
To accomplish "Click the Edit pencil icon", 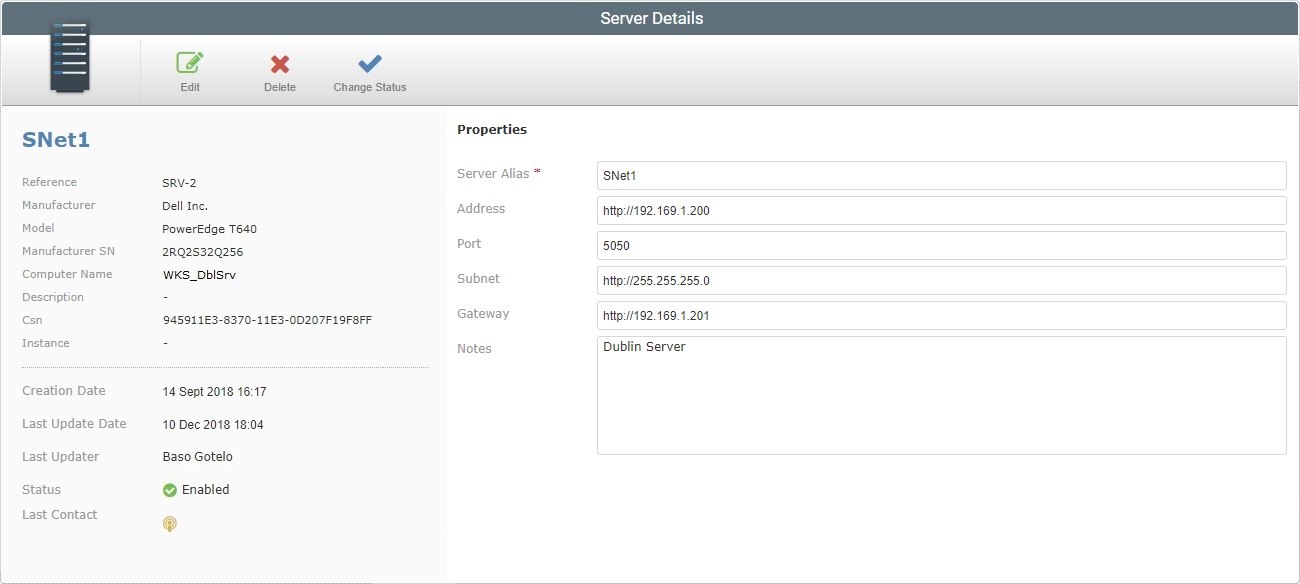I will point(190,62).
